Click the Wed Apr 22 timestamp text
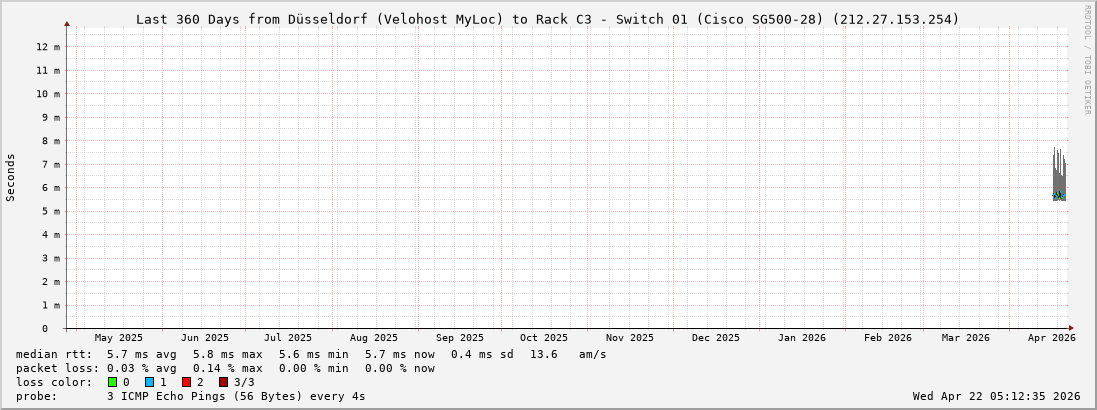The height and width of the screenshot is (410, 1097). tap(996, 396)
